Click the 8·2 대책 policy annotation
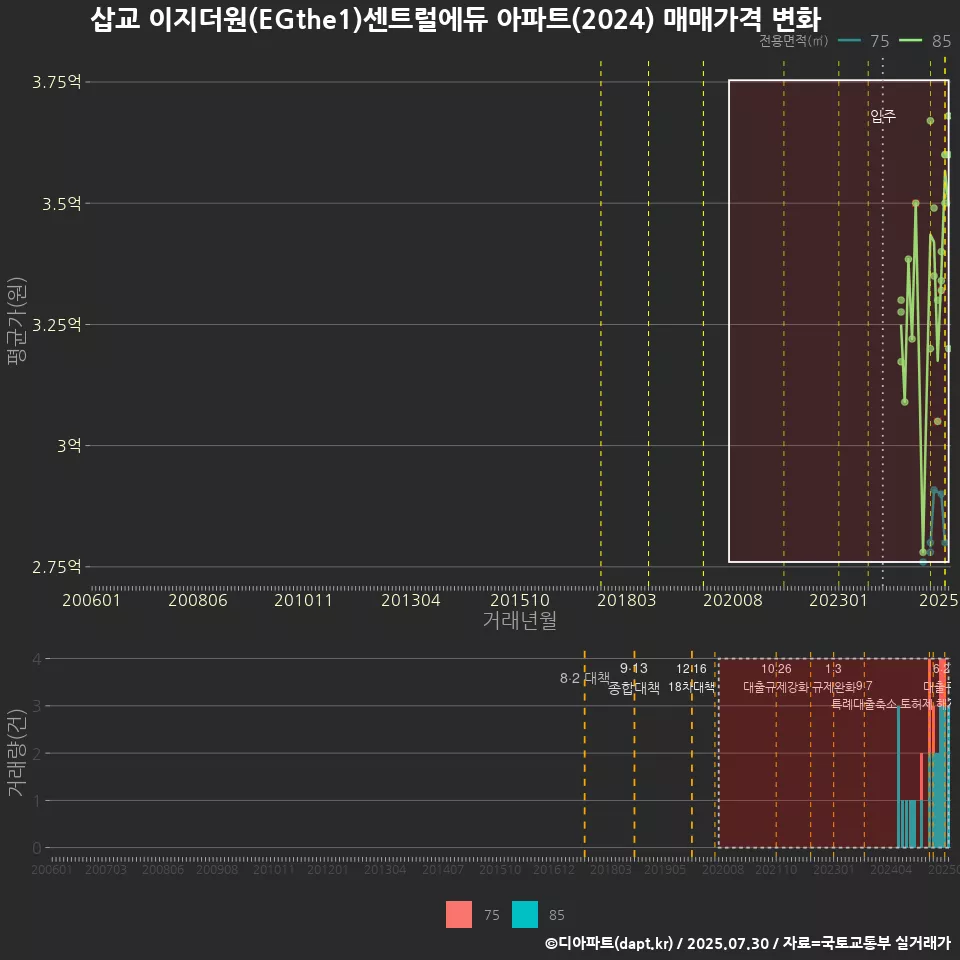 tap(585, 678)
